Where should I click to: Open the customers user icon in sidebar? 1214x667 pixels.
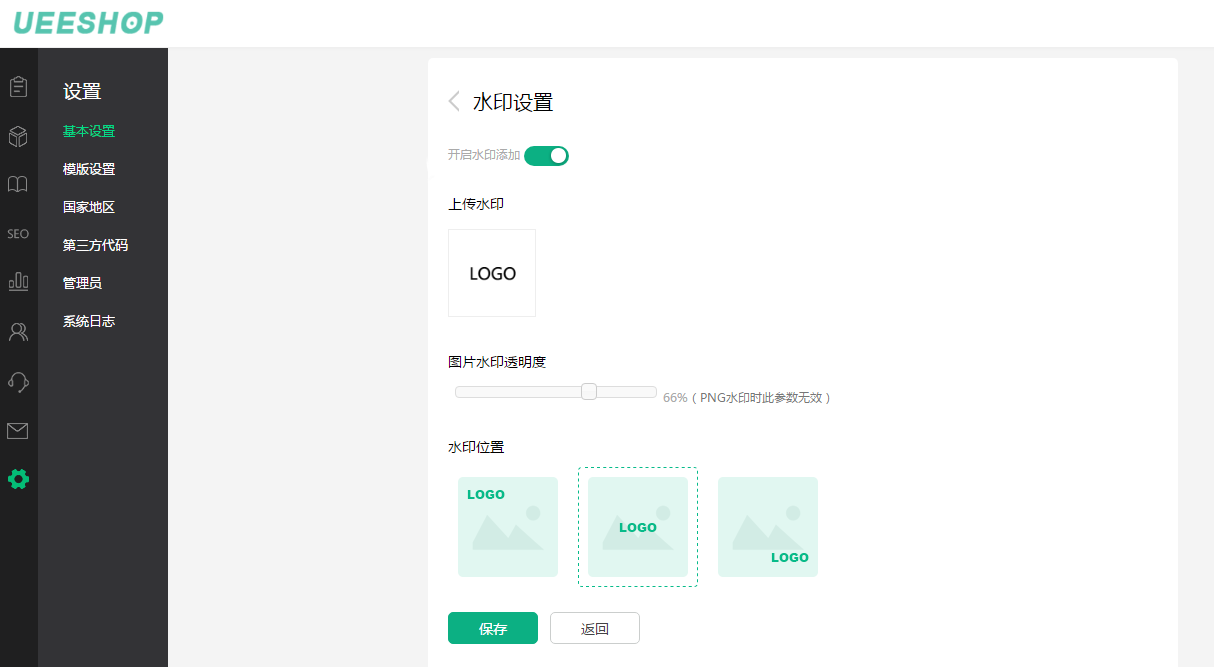click(x=18, y=332)
